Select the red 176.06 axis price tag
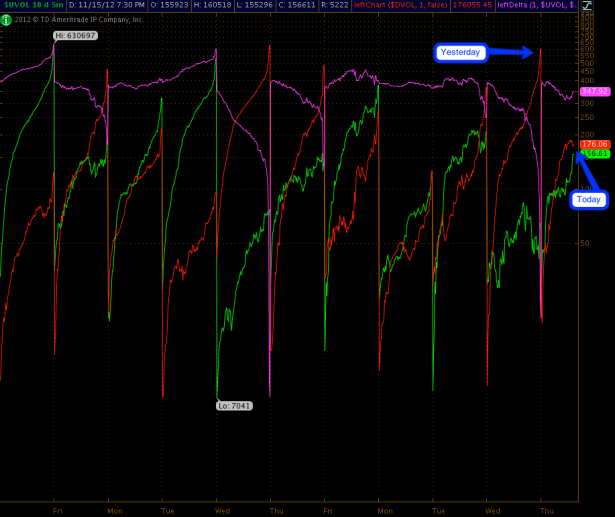 click(595, 144)
